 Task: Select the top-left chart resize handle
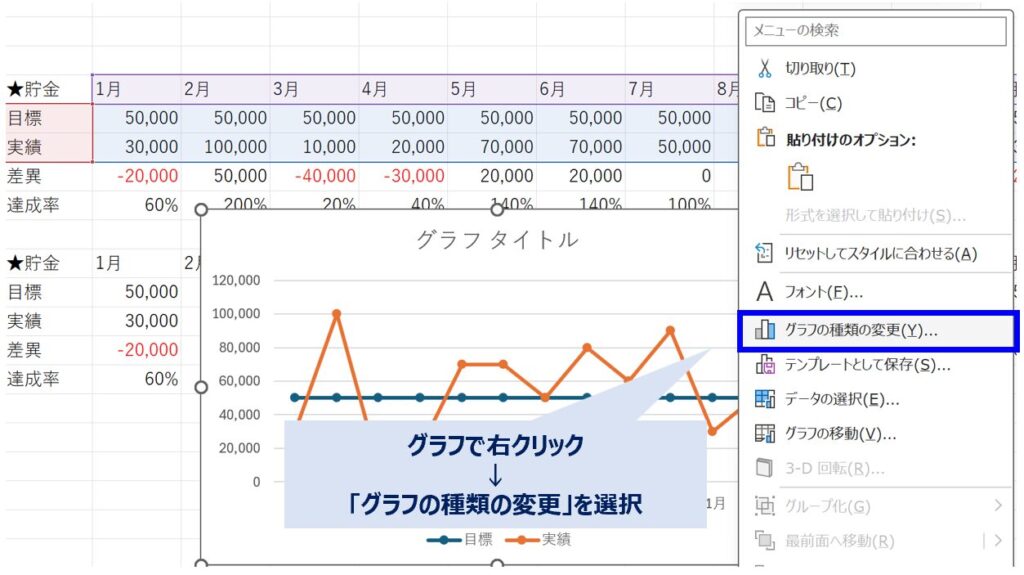point(201,210)
